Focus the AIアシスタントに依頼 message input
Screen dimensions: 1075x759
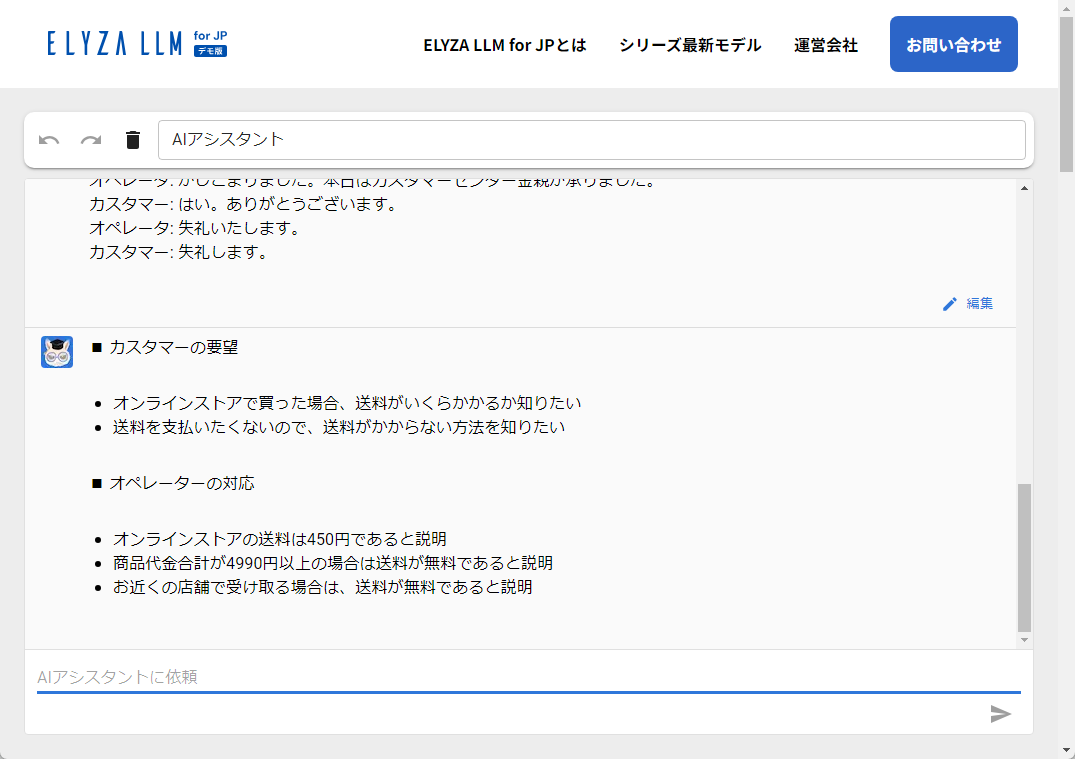point(400,677)
